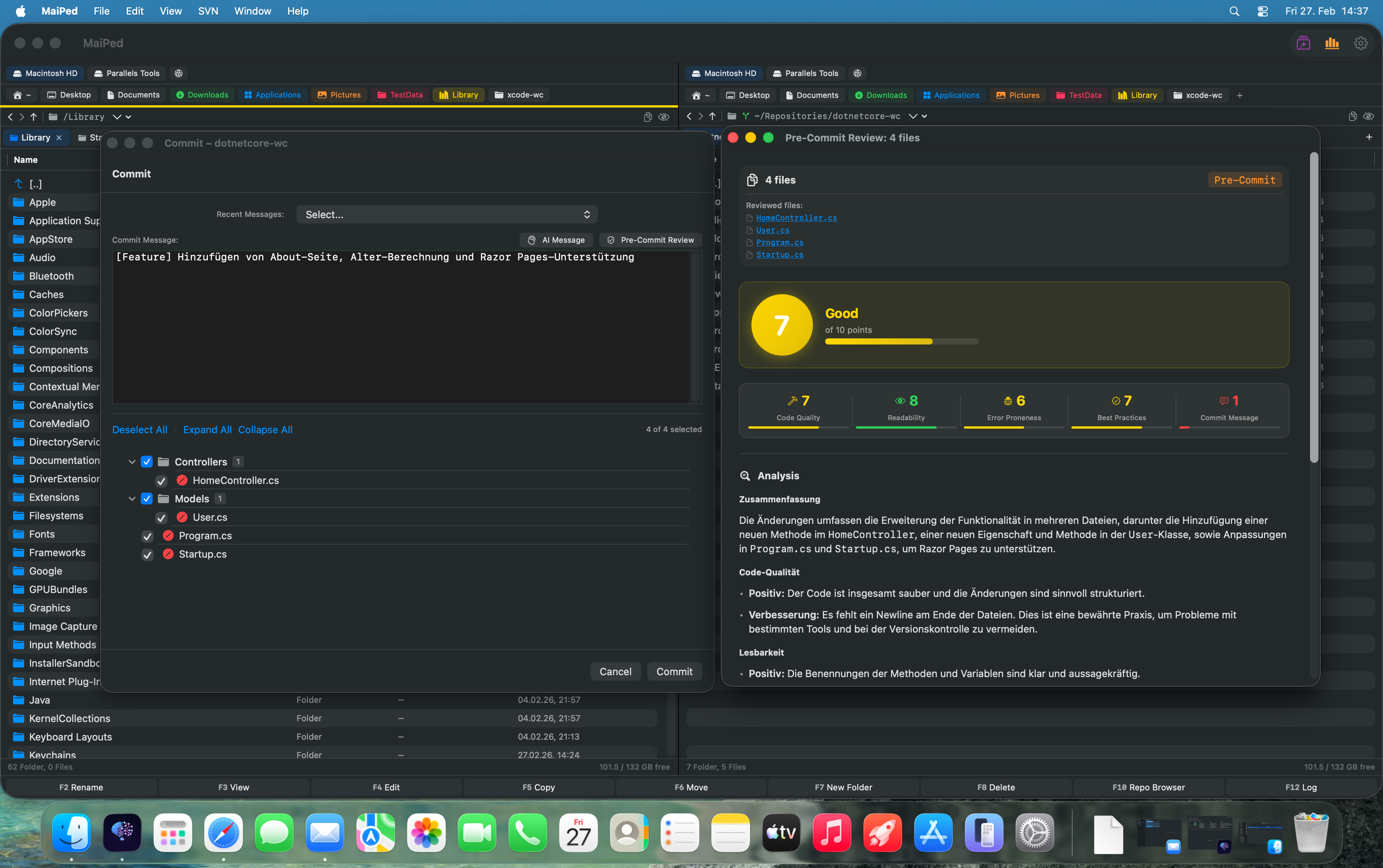Click the add-panel icon in title bar

point(1303,43)
